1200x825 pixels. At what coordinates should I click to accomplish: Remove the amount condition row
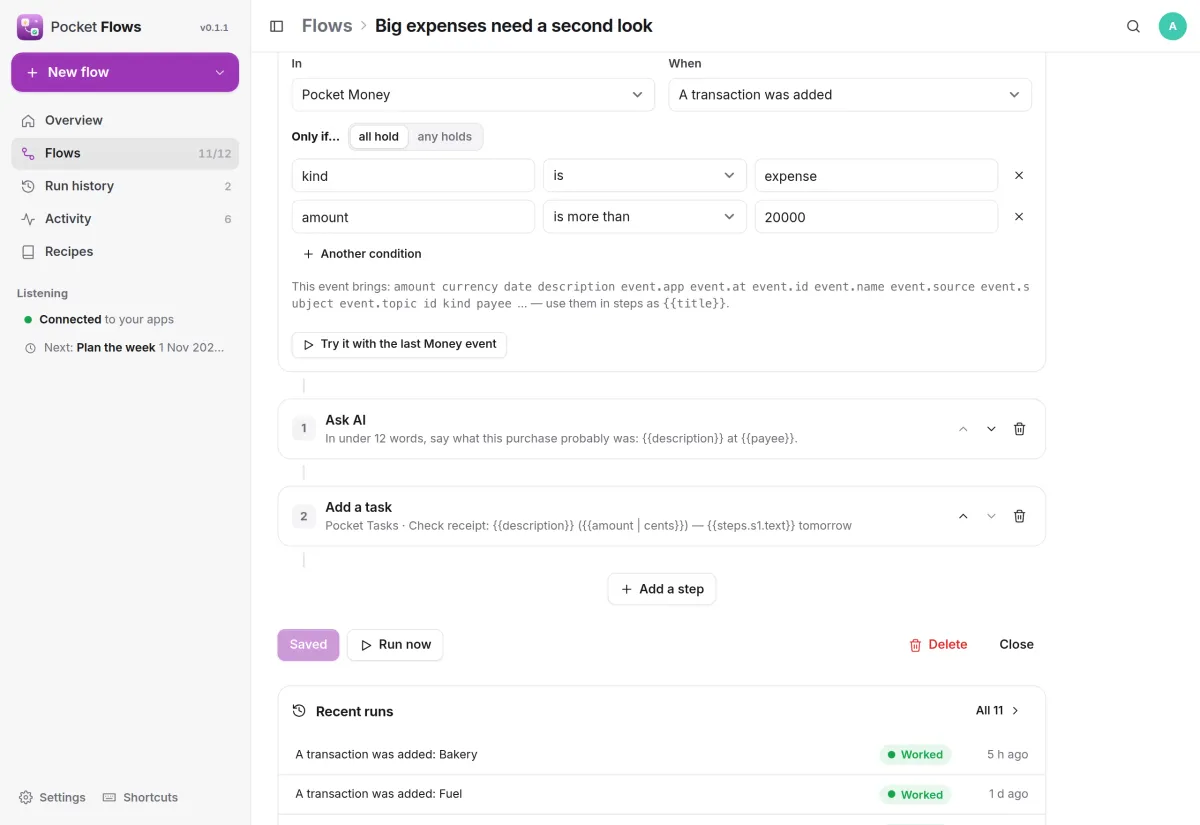1019,216
